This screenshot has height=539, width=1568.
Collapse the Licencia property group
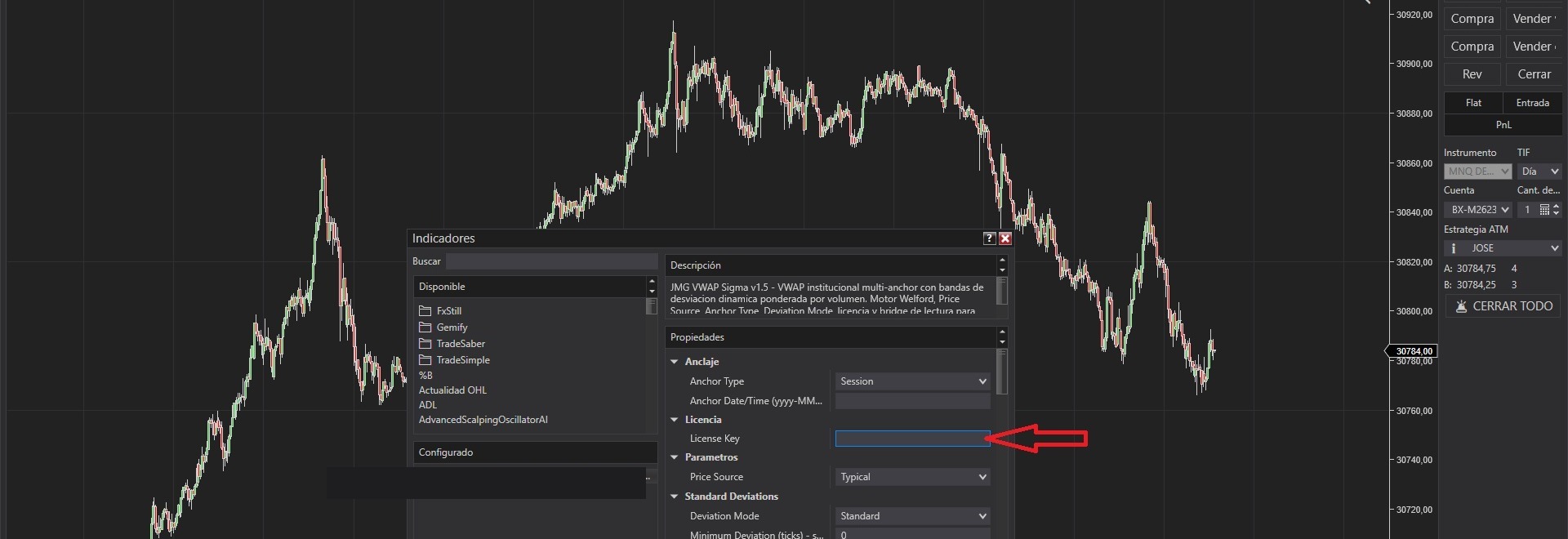pyautogui.click(x=675, y=420)
